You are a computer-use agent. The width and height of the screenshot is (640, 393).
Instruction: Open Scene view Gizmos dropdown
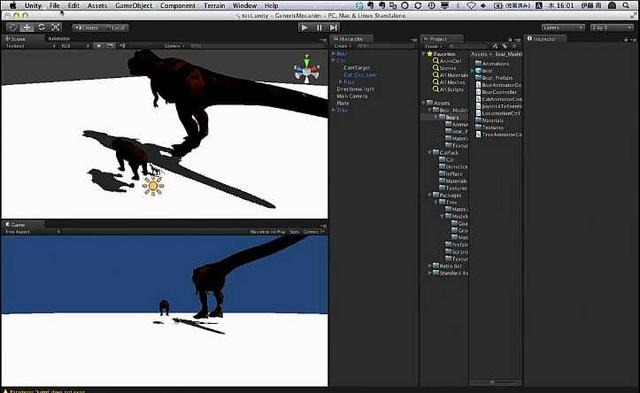click(174, 46)
